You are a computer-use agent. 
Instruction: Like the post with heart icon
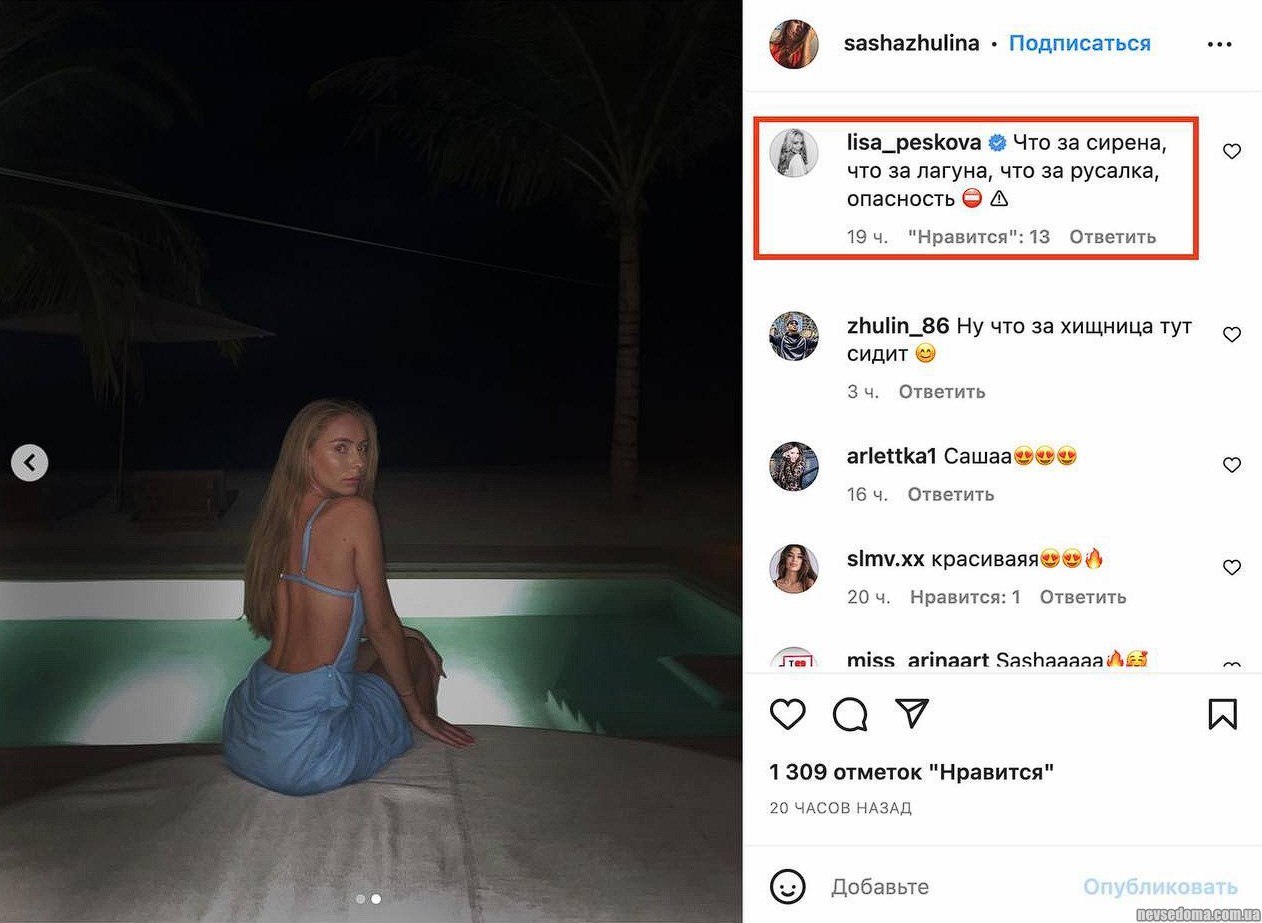788,714
